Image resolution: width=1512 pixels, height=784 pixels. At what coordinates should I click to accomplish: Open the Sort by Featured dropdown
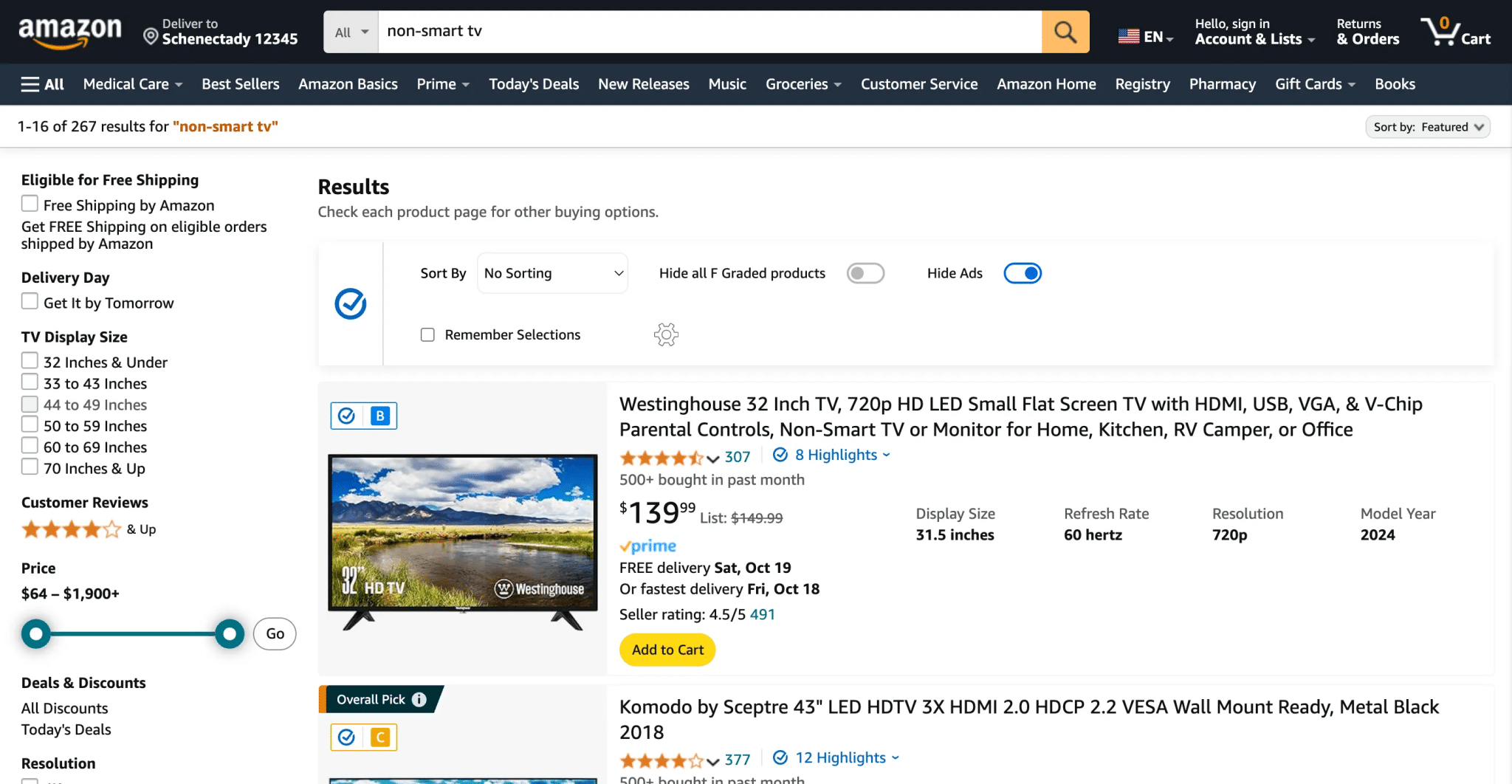1427,126
